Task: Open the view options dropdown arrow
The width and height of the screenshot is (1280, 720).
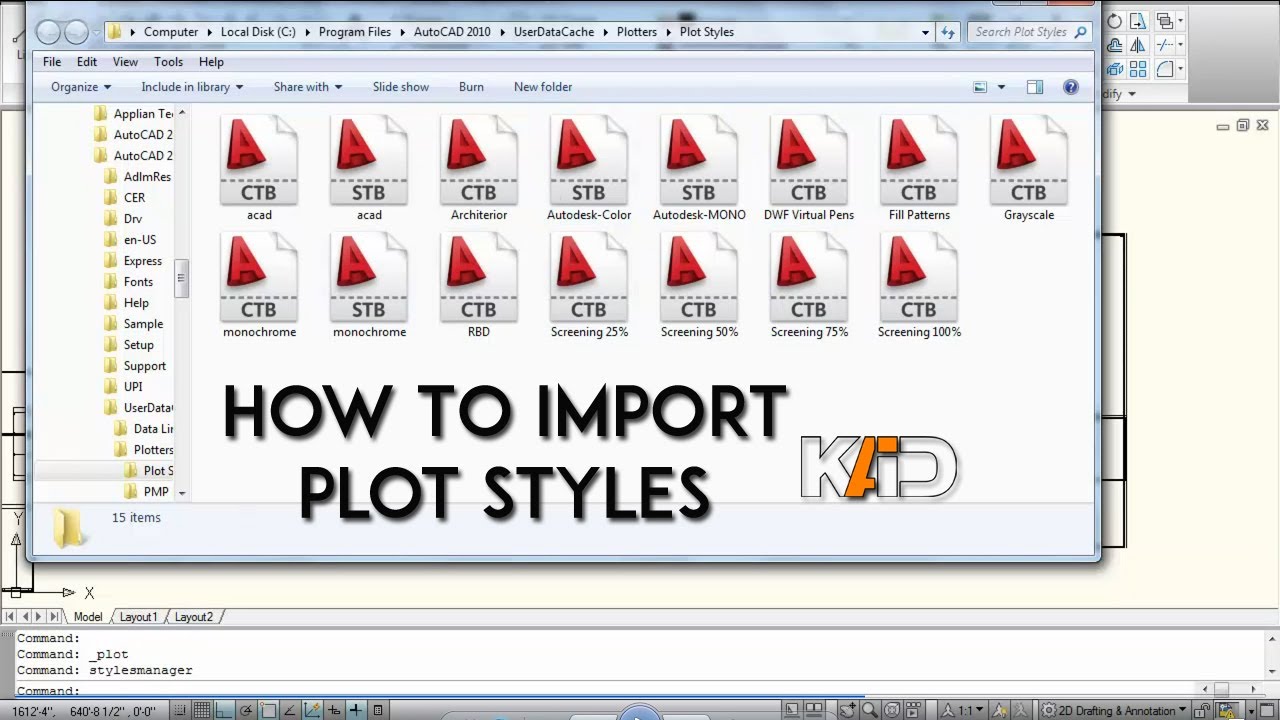Action: coord(1001,87)
